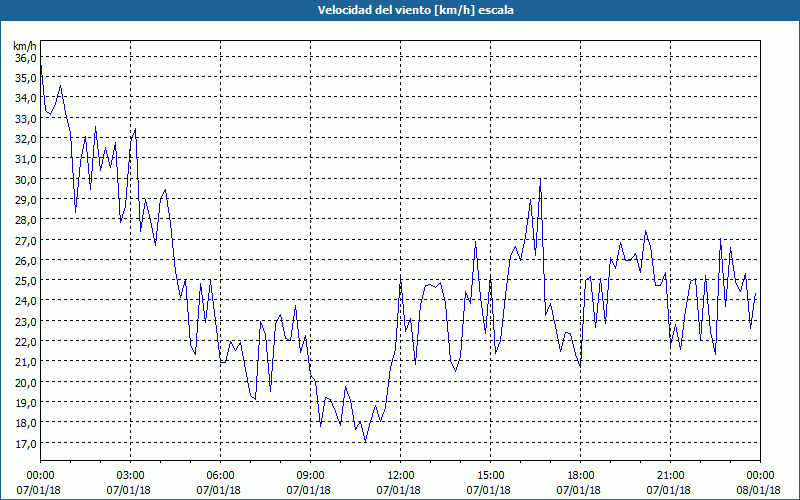Select the '35,0' y-axis value
This screenshot has width=800, height=500.
[26, 79]
